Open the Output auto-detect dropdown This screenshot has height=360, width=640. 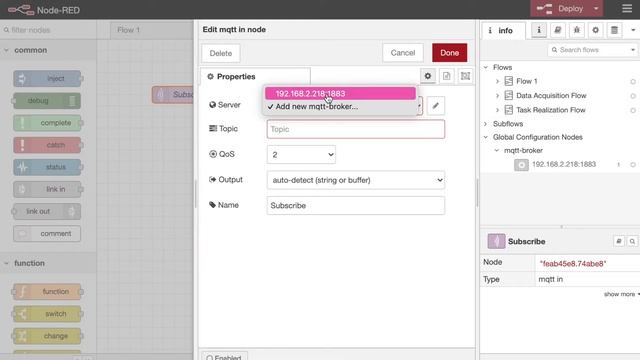point(356,180)
